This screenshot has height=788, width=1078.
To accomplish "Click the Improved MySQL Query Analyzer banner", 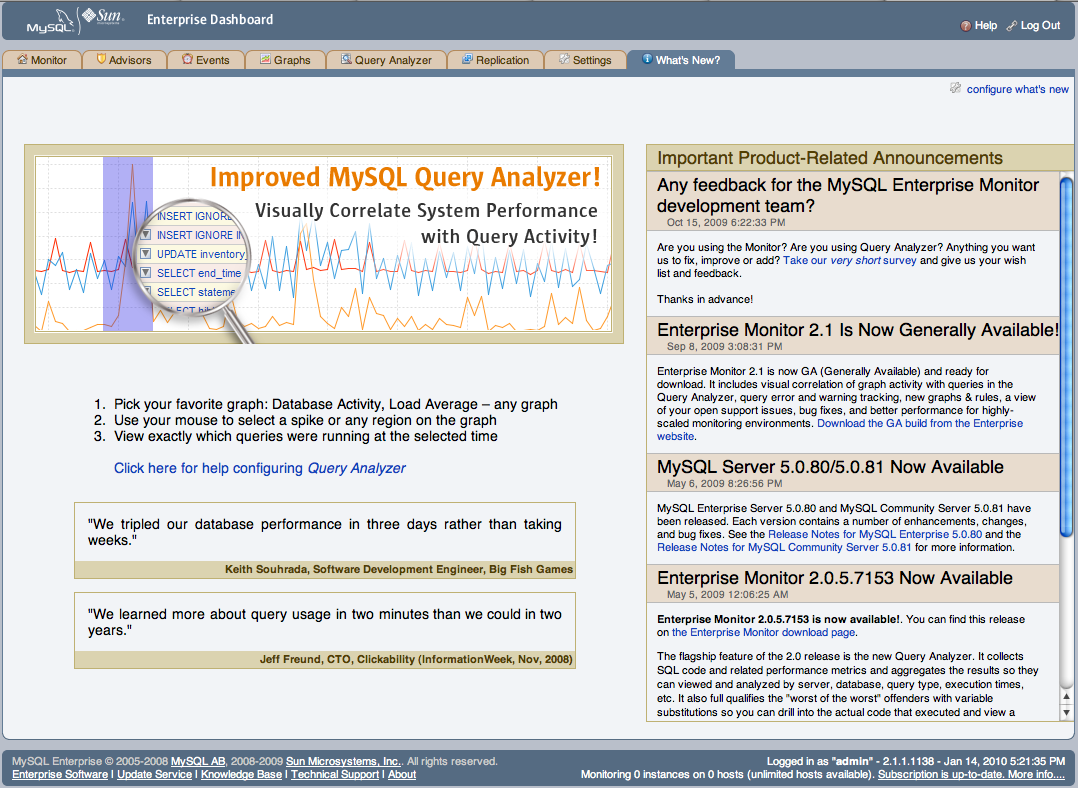I will [x=323, y=244].
